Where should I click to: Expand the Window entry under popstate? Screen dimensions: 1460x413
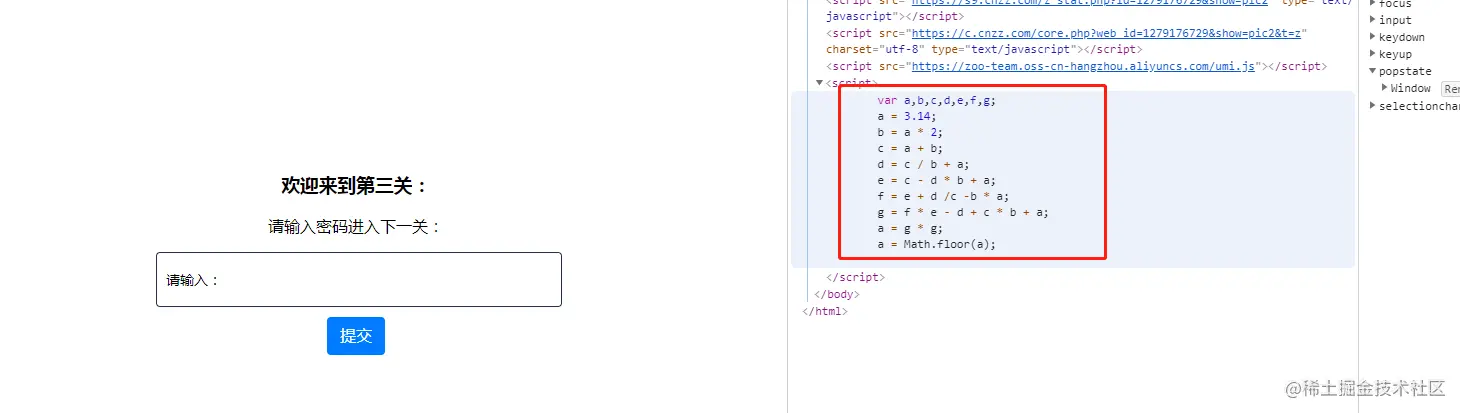1385,88
